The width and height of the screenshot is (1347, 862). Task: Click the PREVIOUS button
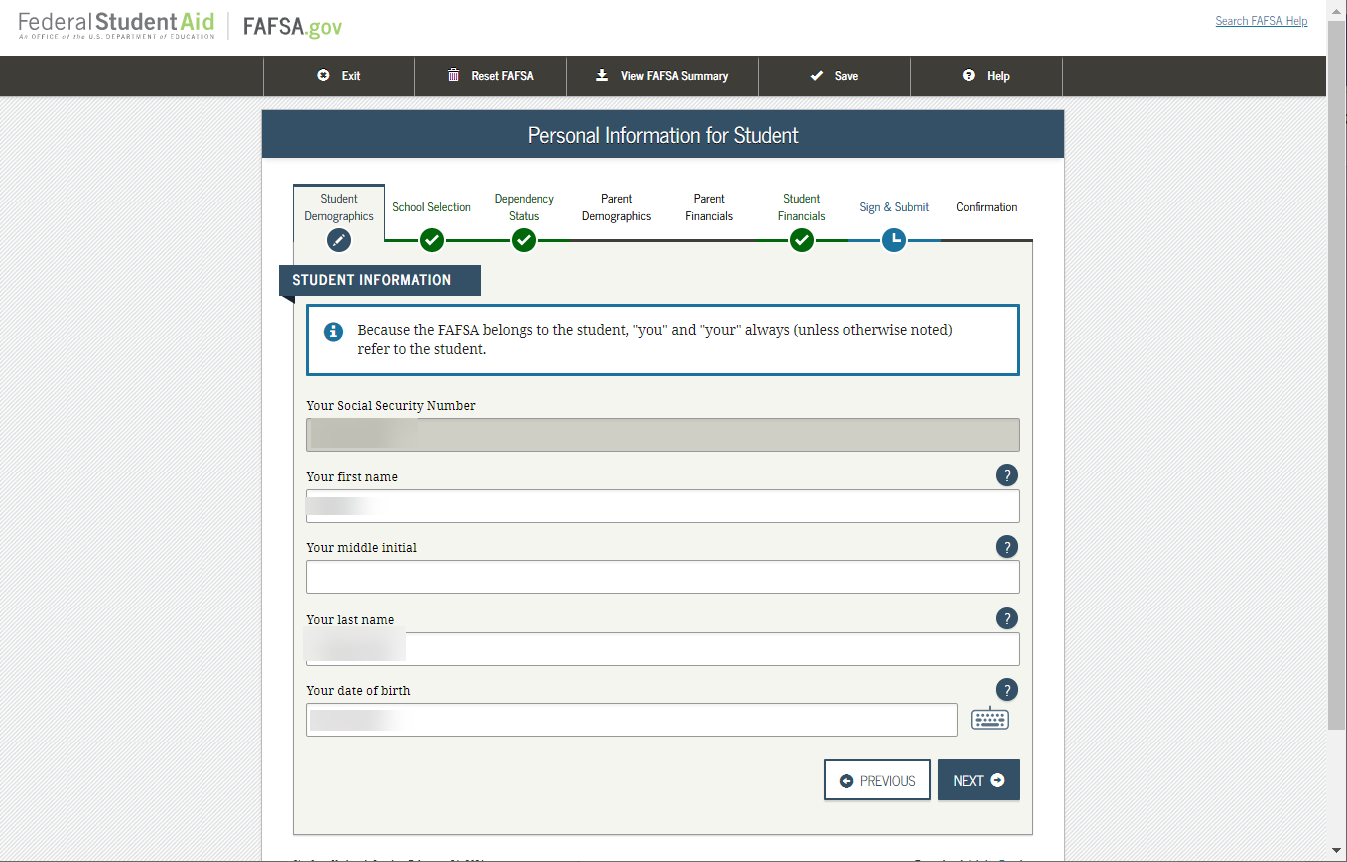pos(877,780)
